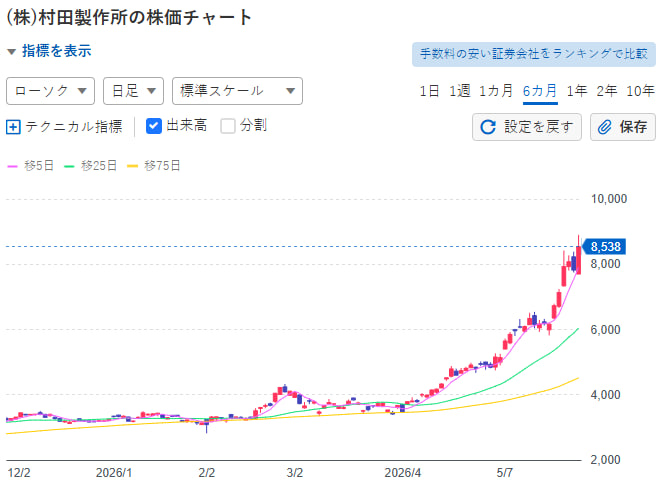Open the 日足 interval dropdown
The height and width of the screenshot is (490, 665).
coord(133,91)
